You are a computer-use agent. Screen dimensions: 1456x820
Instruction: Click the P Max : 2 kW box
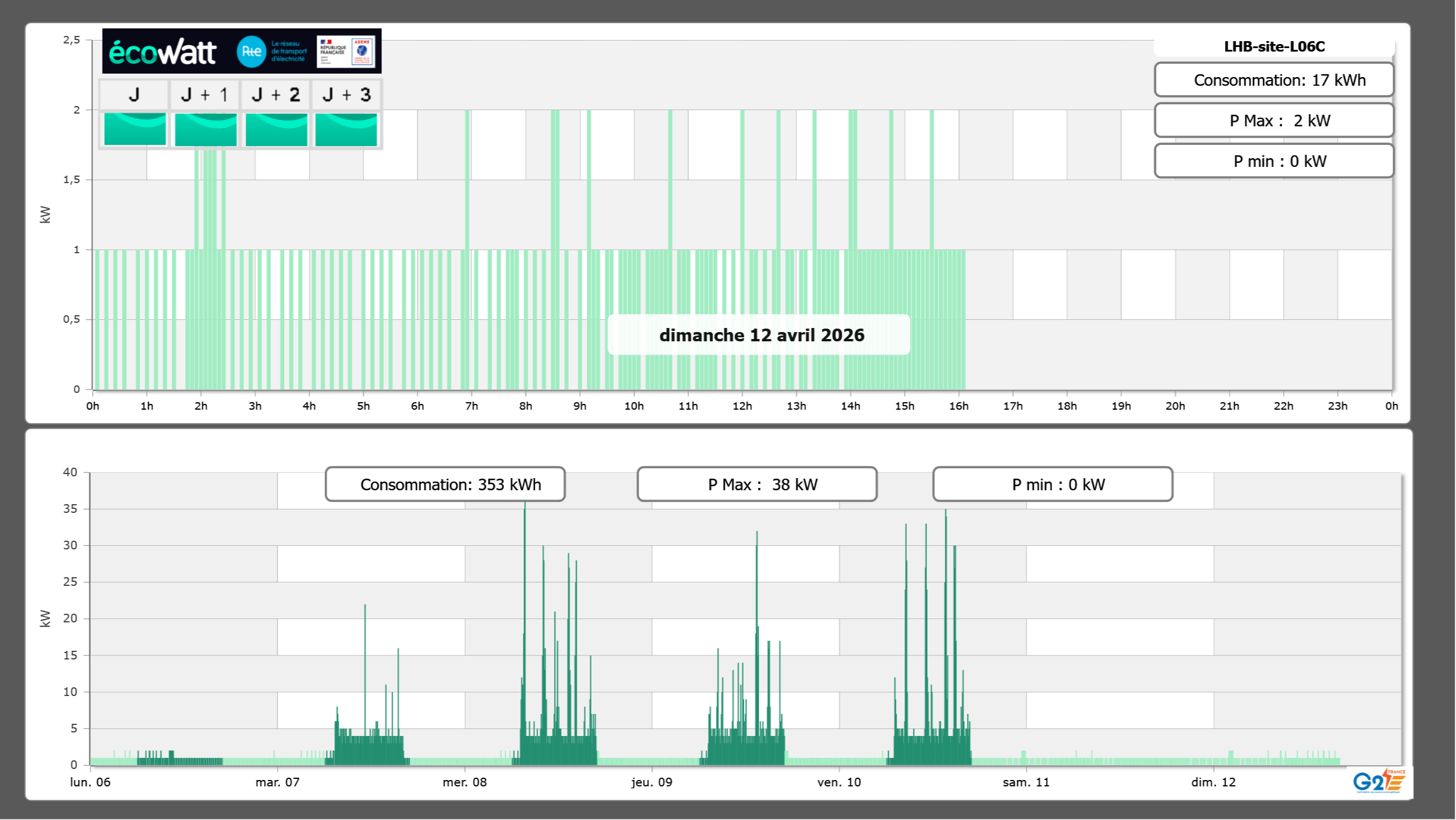[x=1274, y=121]
